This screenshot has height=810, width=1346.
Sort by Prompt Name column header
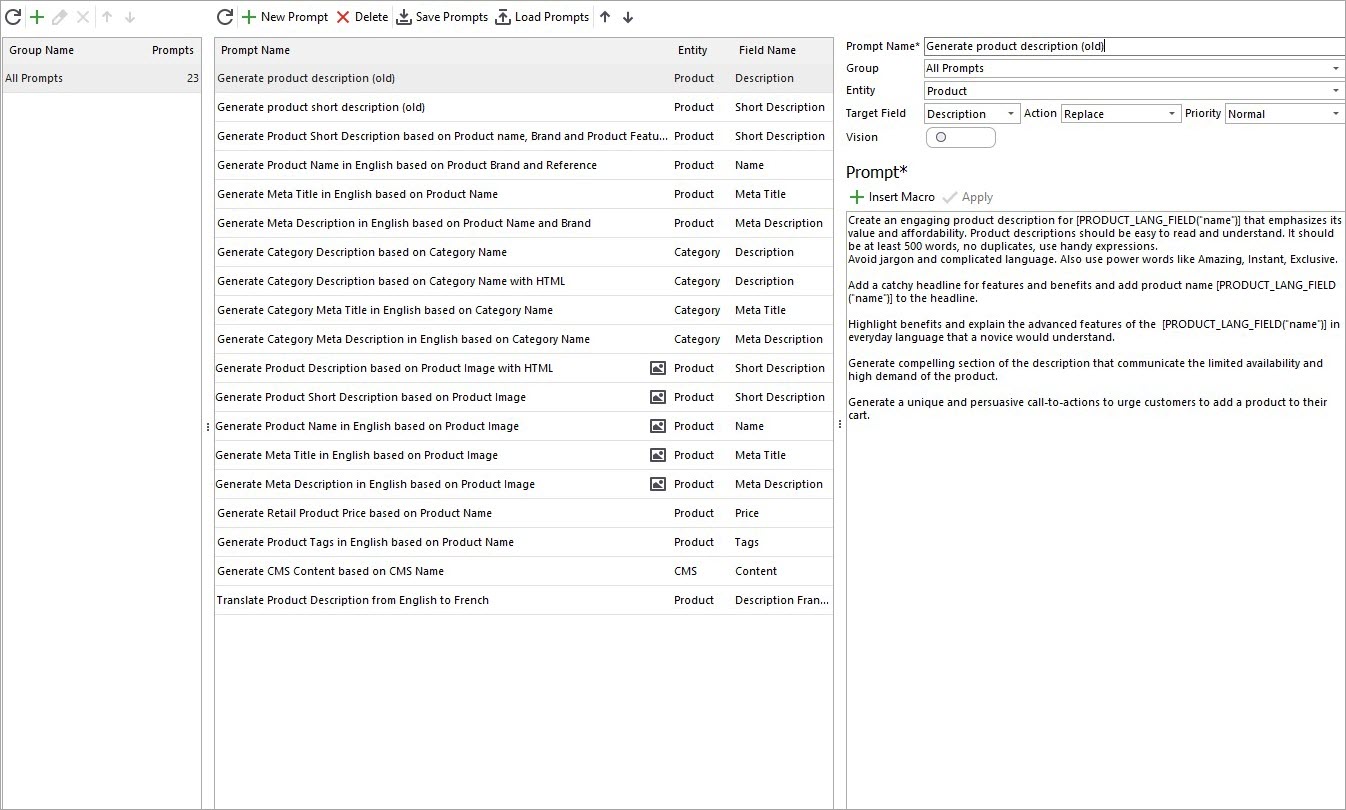click(255, 50)
